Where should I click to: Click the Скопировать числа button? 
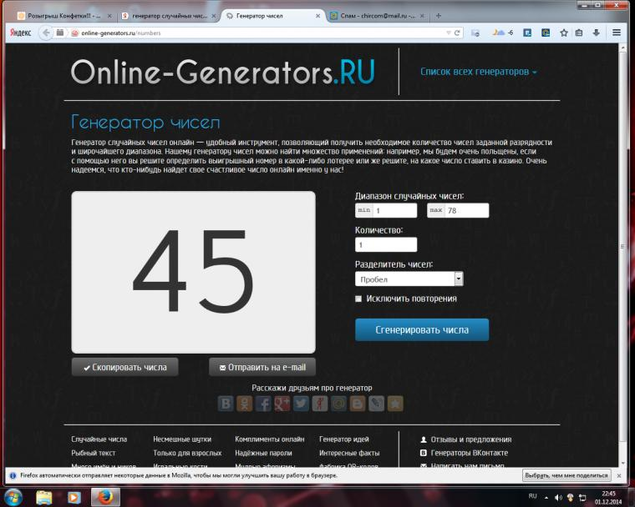(125, 367)
